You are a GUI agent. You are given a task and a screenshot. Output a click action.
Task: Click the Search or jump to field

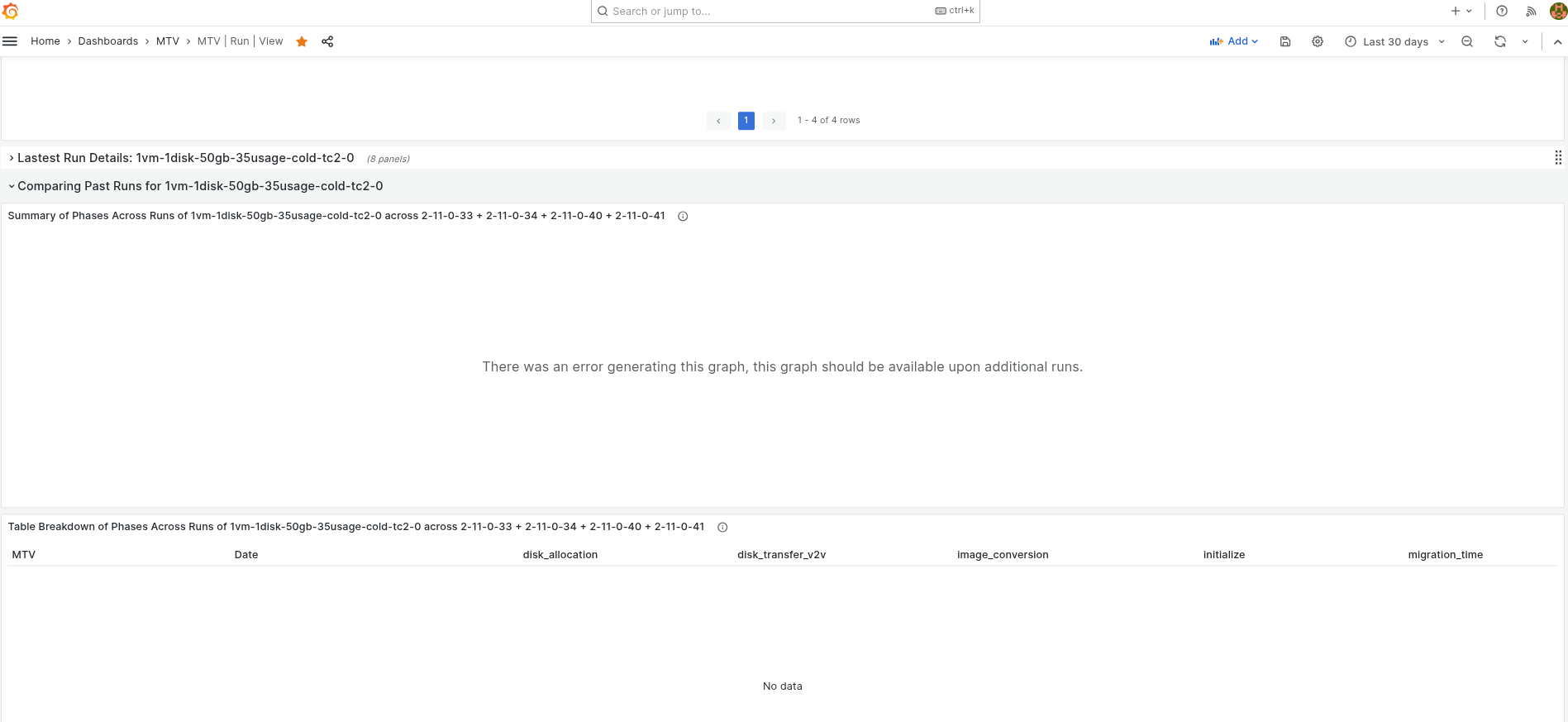[785, 11]
